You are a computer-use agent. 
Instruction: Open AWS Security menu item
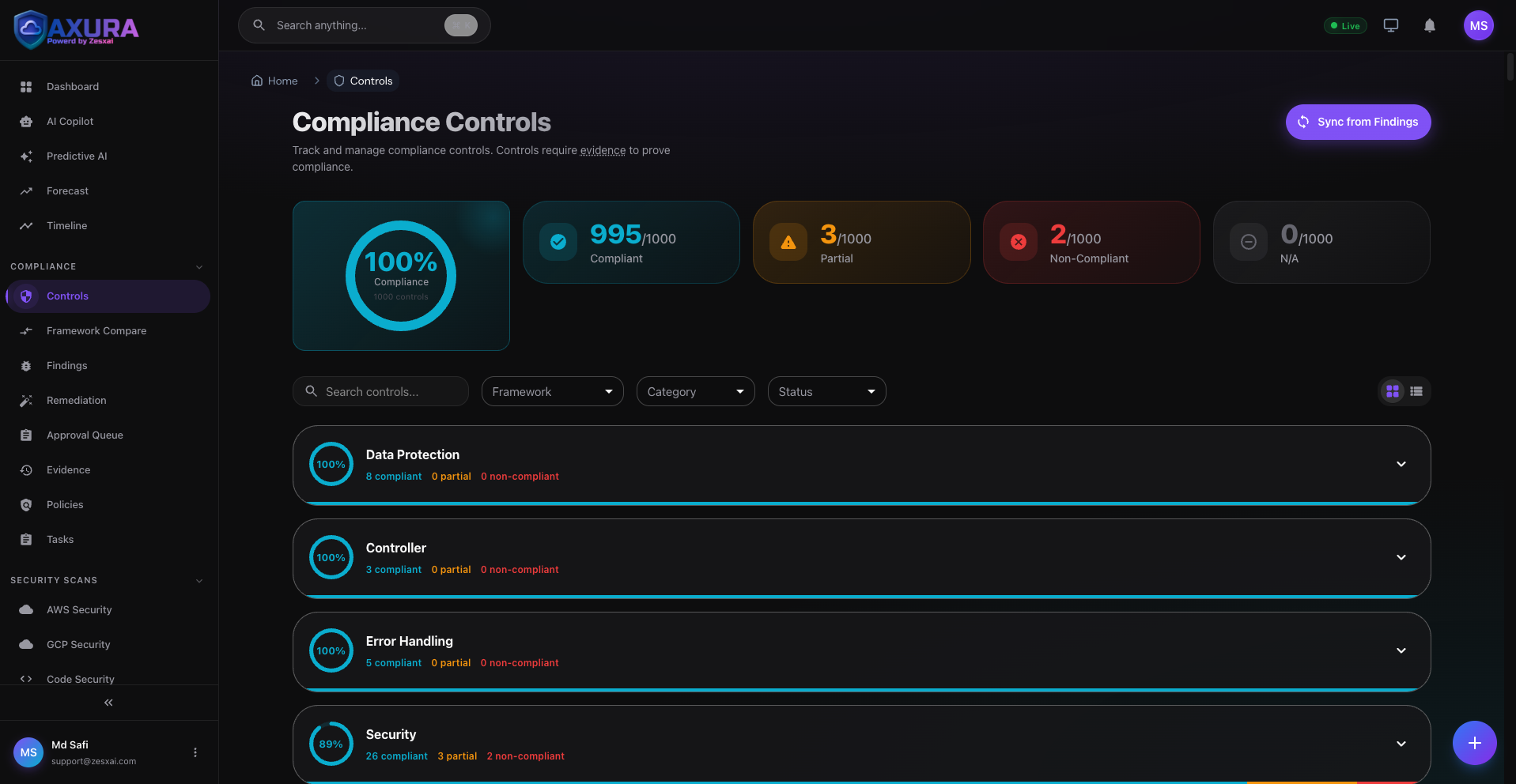tap(108, 610)
